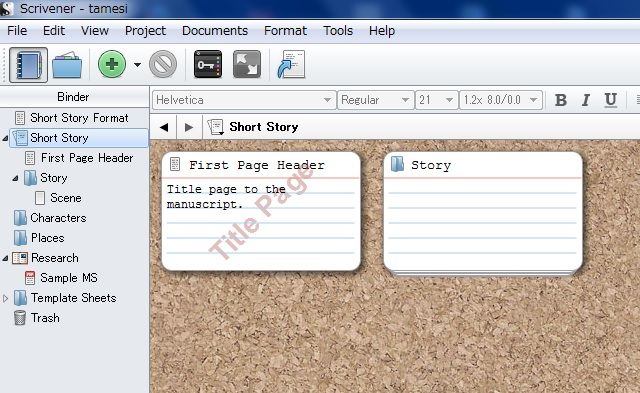Open the Help menu

[382, 31]
